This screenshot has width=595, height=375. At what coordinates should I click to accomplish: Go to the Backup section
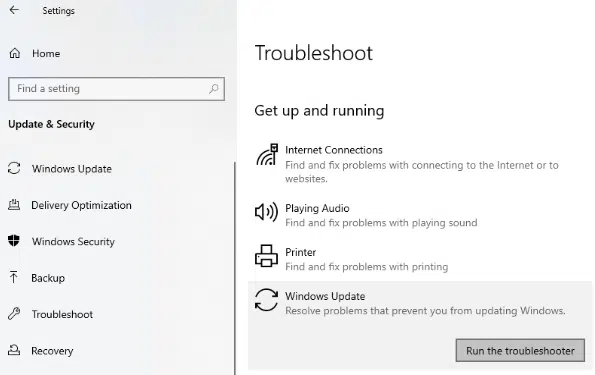click(48, 278)
